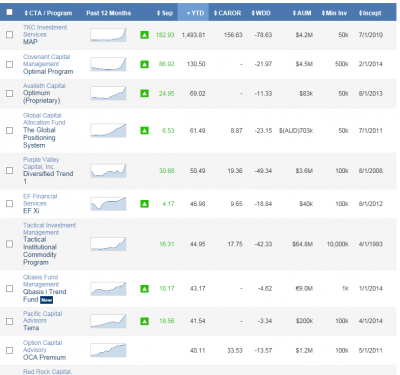This screenshot has height=375, width=400.
Task: Tick the checkbox for Purple Valley Diversified Trend
Action: coord(10,171)
